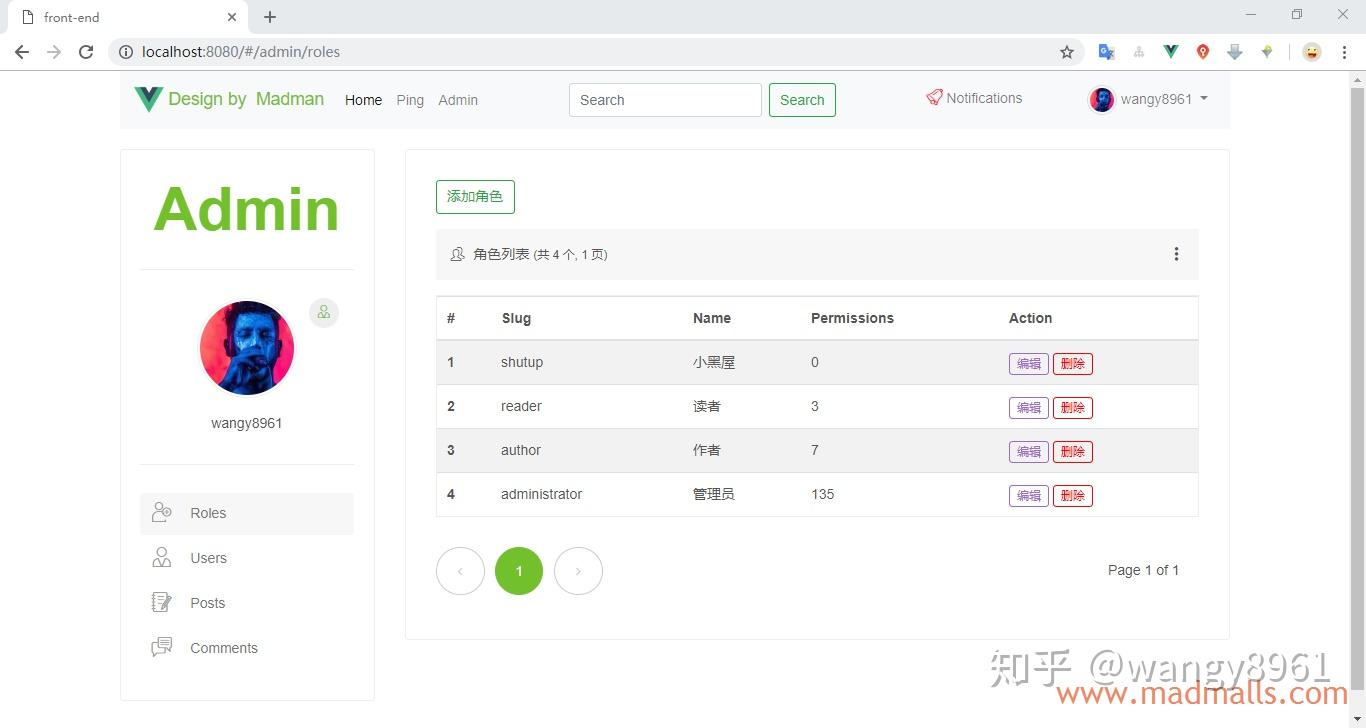Open the role list three-dot menu
This screenshot has height=728, width=1366.
coord(1176,254)
